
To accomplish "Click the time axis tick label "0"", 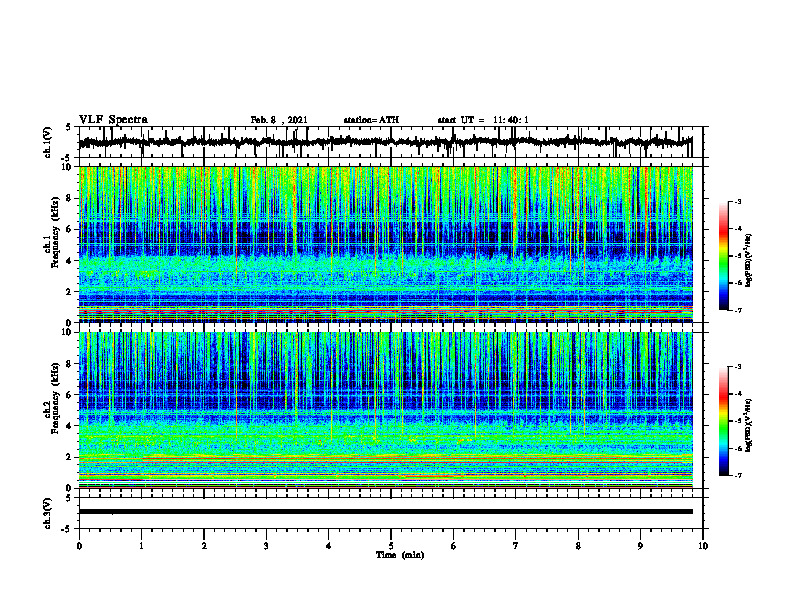I will tap(79, 546).
